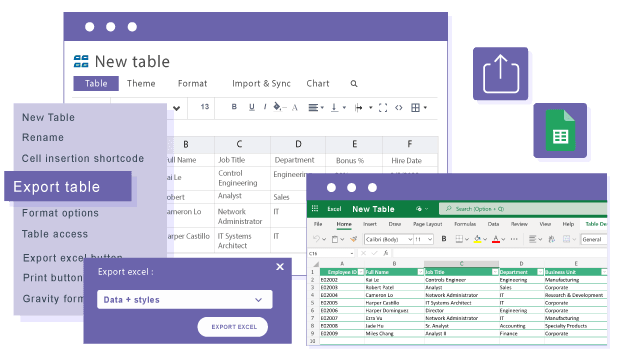
Task: Open the Excel app launcher grid
Action: (x=315, y=208)
